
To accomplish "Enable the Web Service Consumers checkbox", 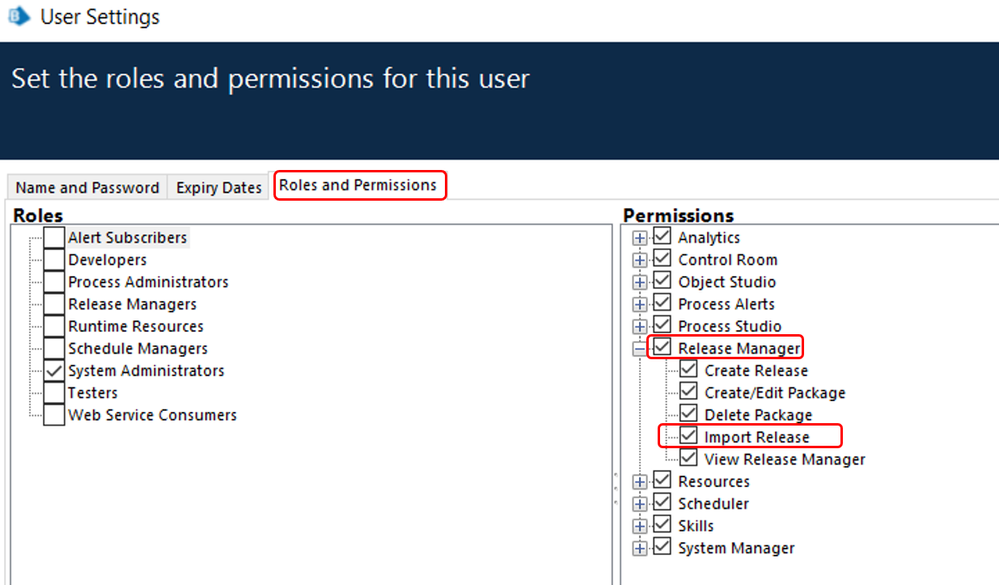I will pos(54,415).
